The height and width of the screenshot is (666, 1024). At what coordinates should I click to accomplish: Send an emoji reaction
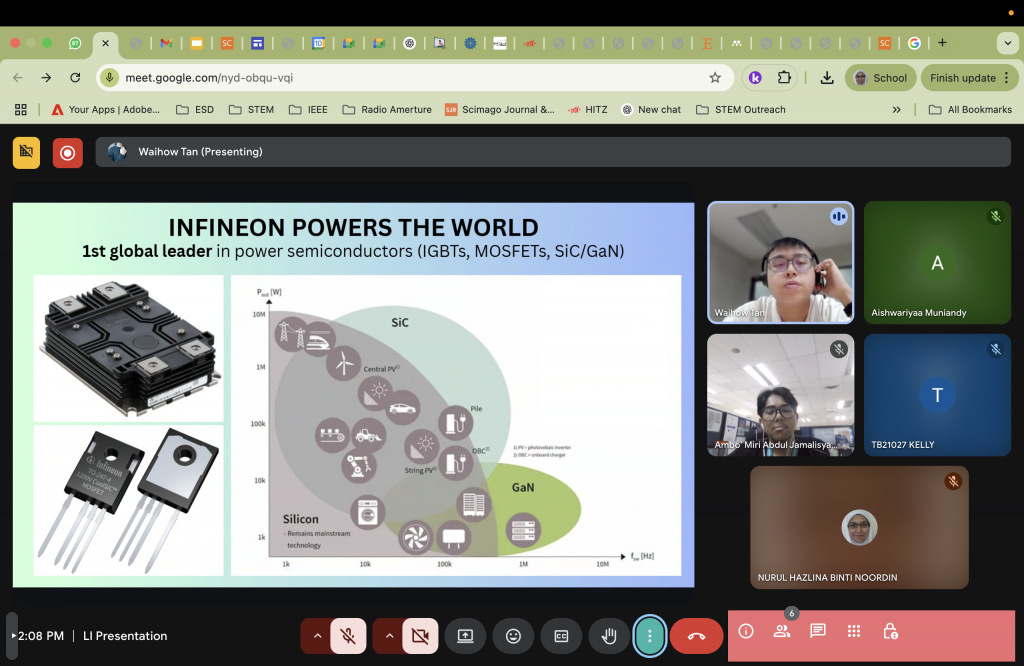pyautogui.click(x=513, y=635)
